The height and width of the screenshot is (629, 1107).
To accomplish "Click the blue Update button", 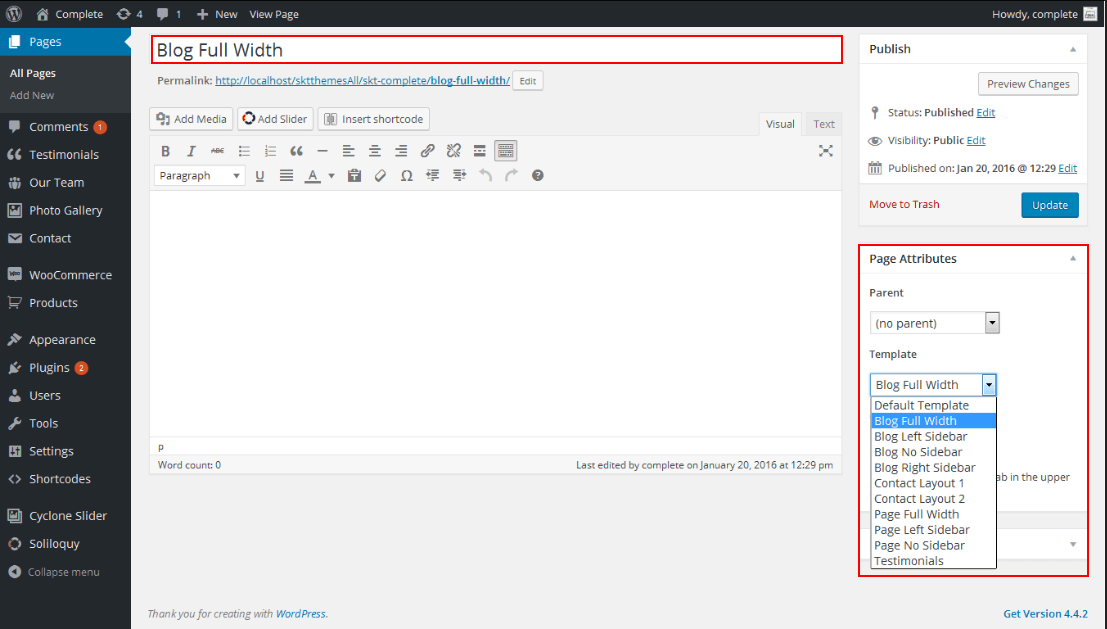I will (1049, 205).
